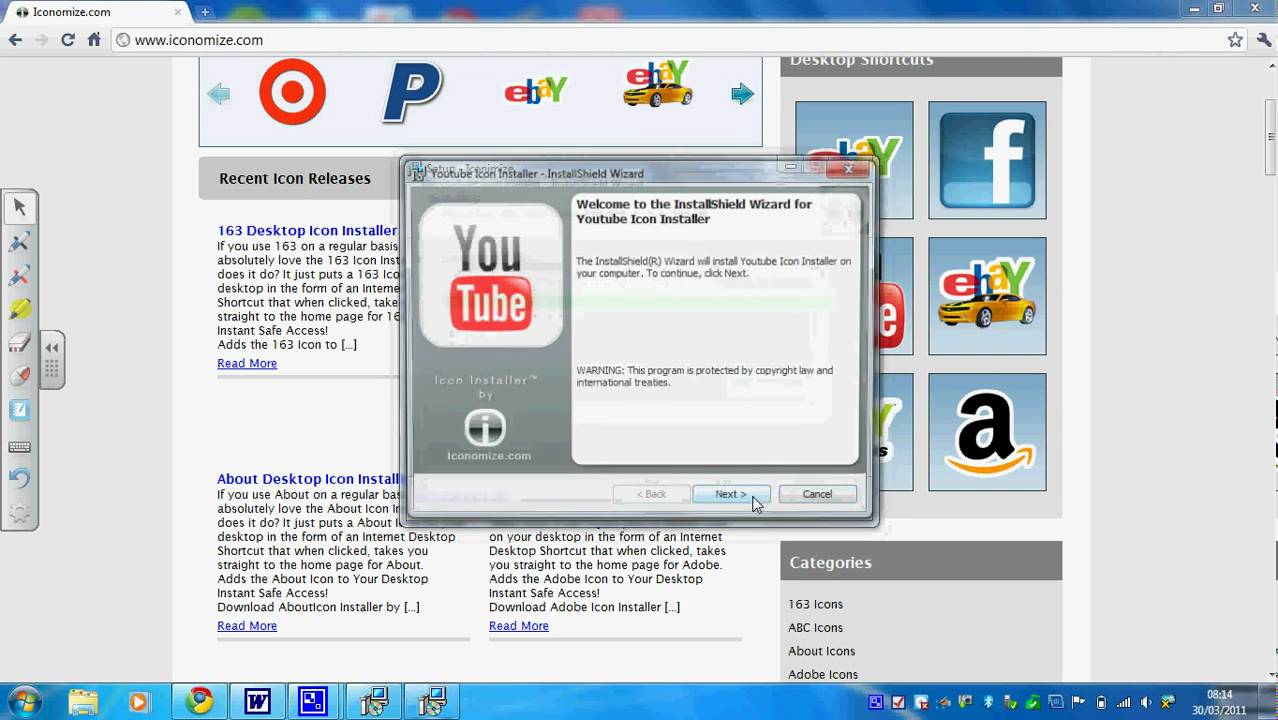
Task: Click the browser home icon
Action: [x=92, y=41]
